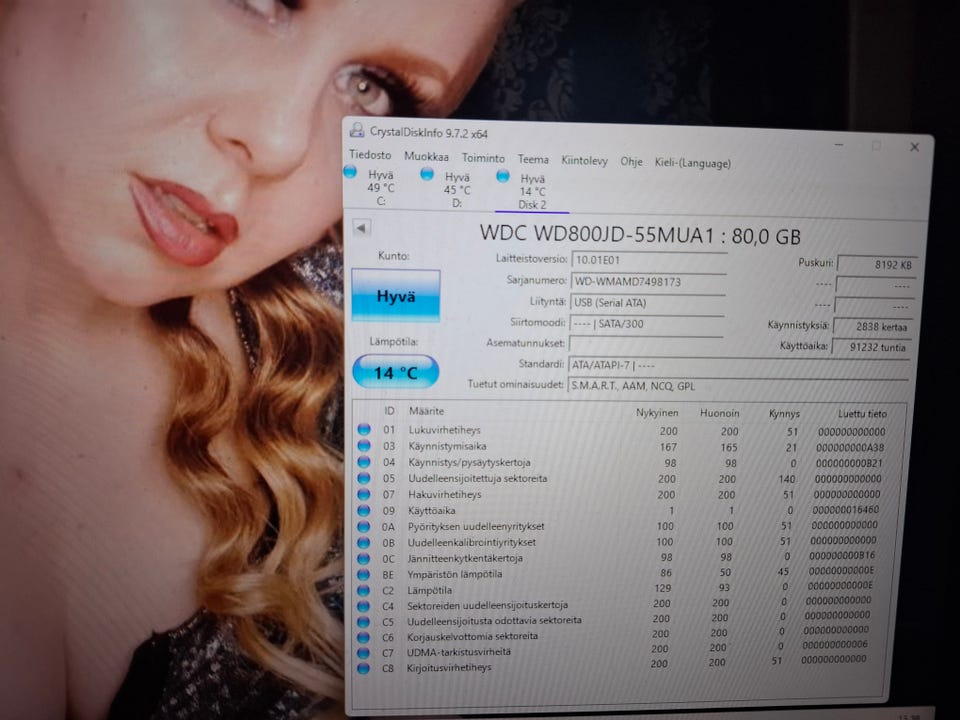Open the Teema menu
The image size is (960, 720).
[533, 160]
